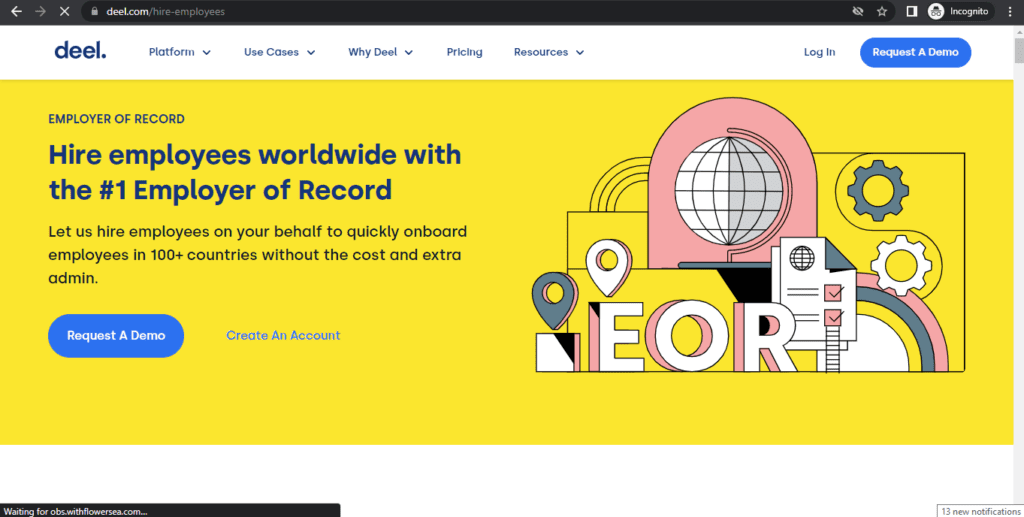
Task: Click the EOR hero illustration
Action: click(750, 235)
